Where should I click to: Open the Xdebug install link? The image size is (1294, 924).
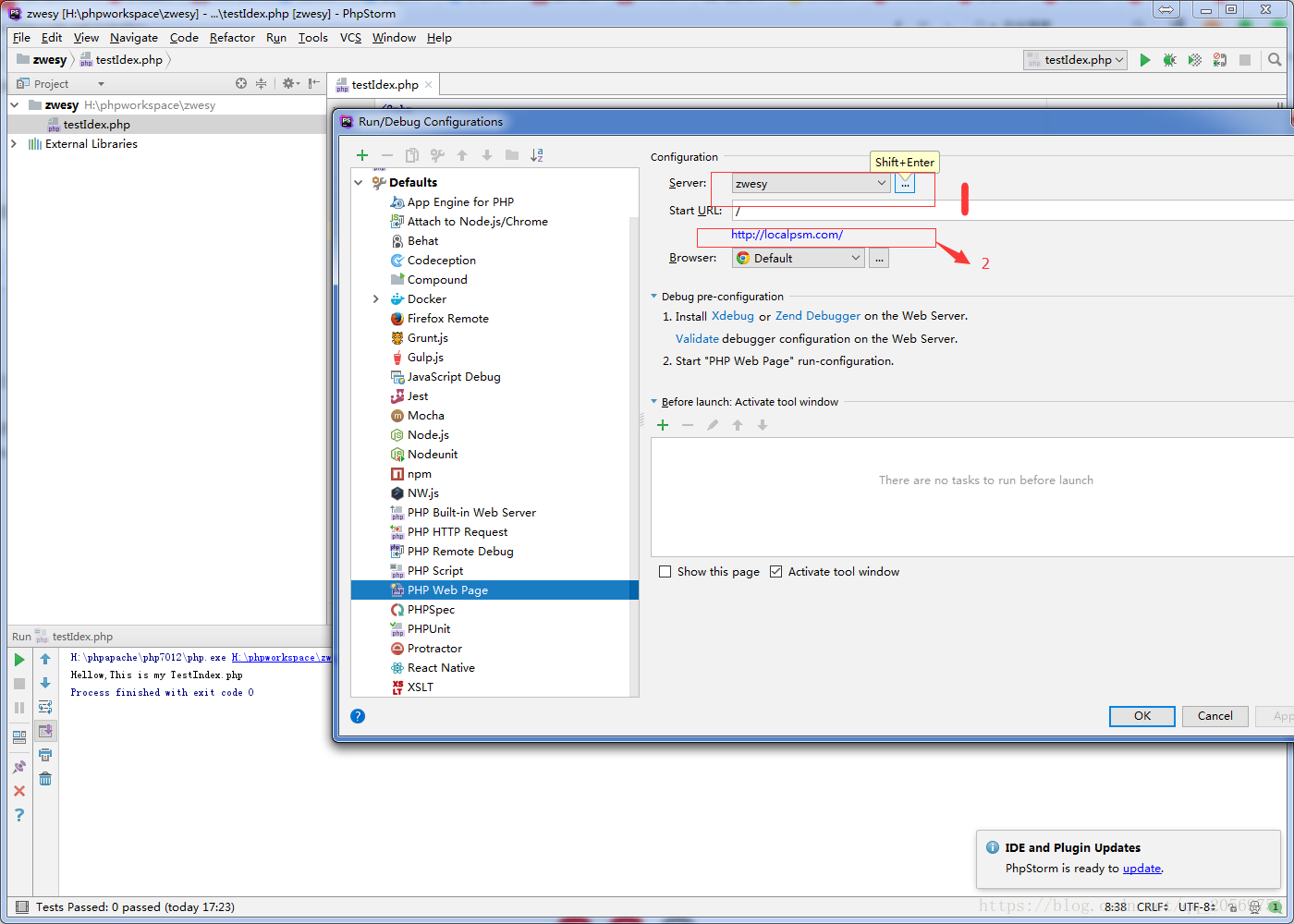(x=733, y=316)
